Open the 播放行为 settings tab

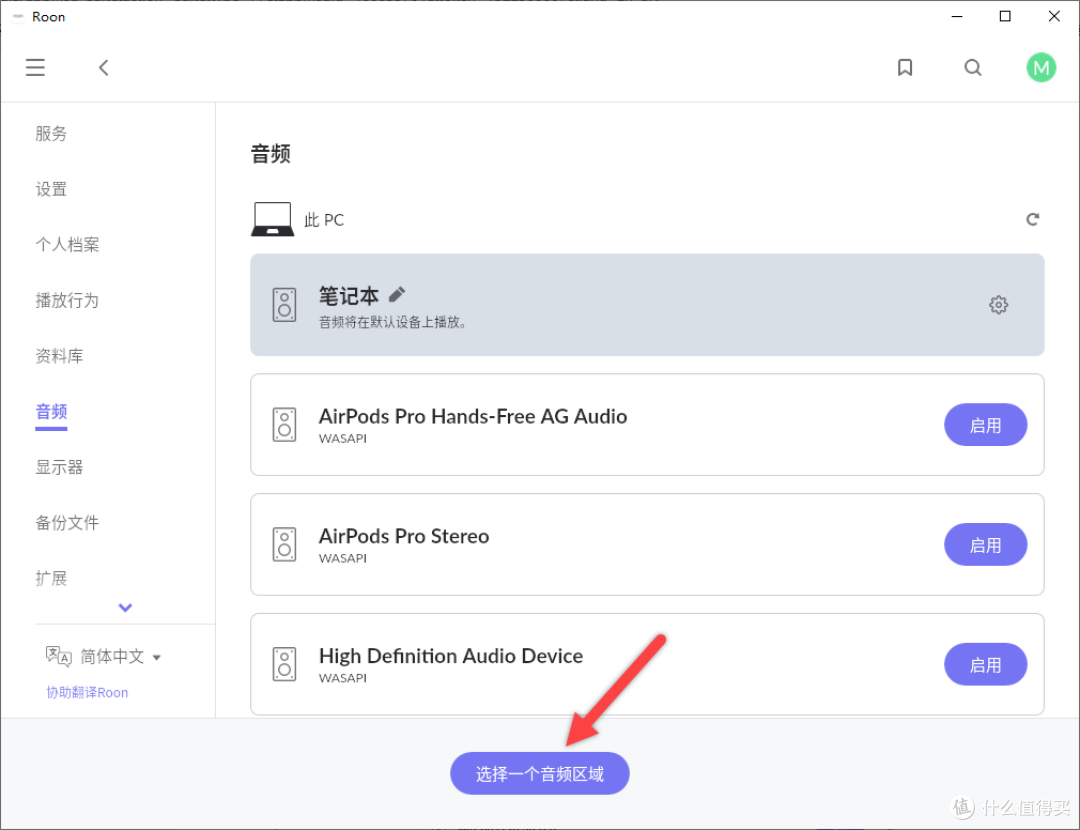67,301
